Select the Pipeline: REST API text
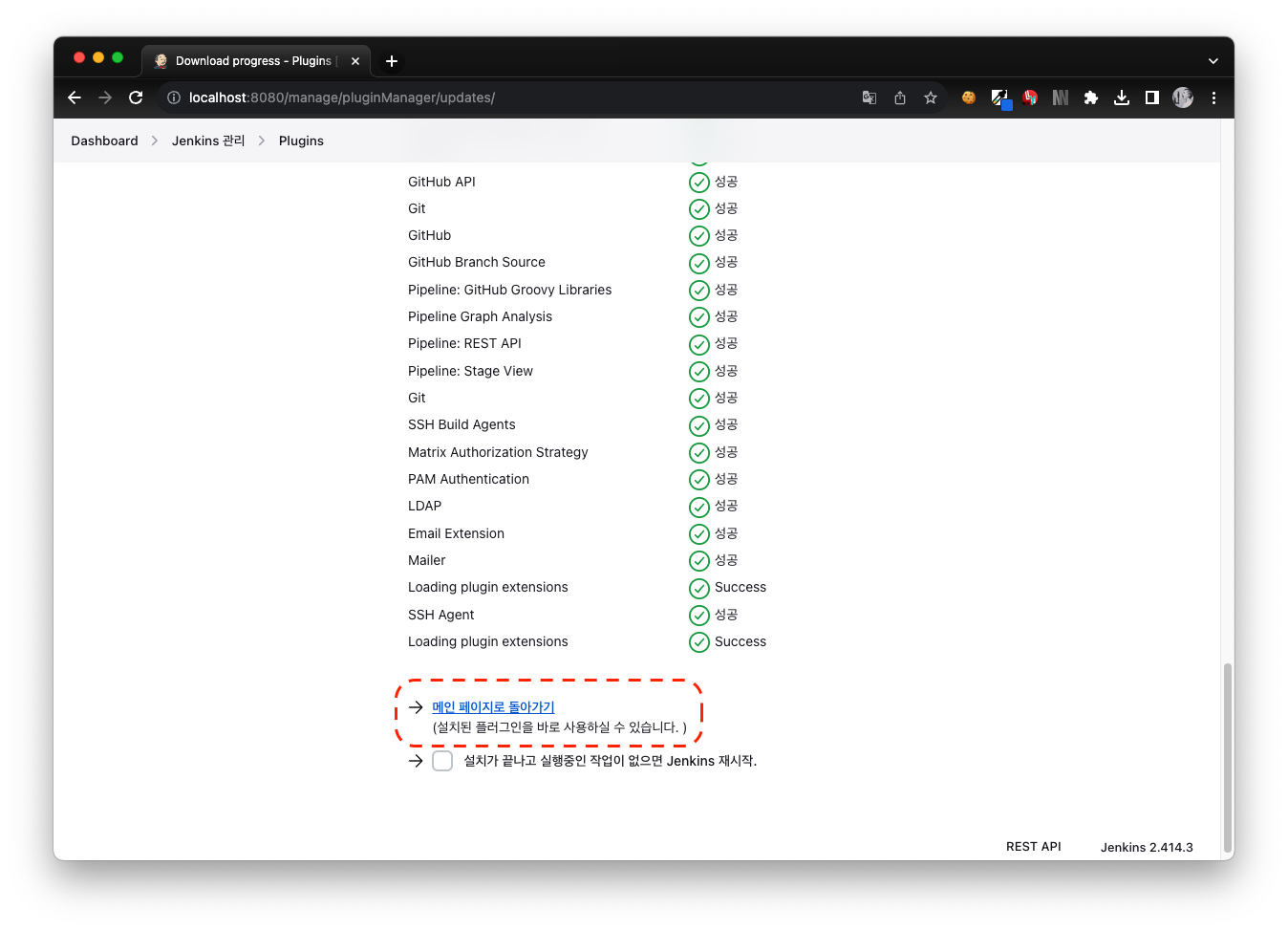This screenshot has width=1288, height=931. tap(464, 343)
